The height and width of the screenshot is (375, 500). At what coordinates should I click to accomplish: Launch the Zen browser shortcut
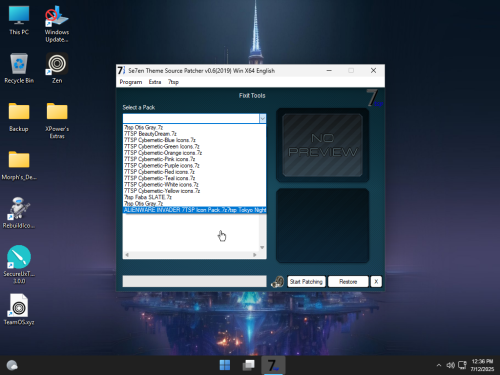pos(57,68)
